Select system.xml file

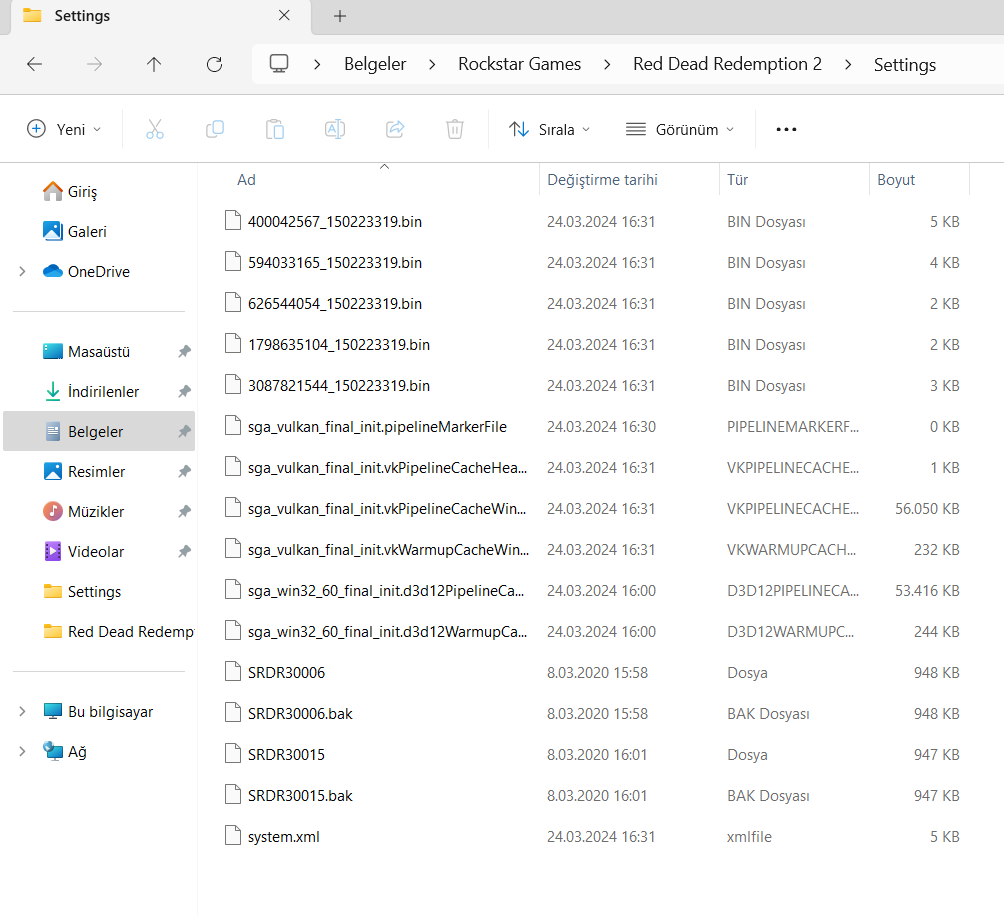pos(283,836)
